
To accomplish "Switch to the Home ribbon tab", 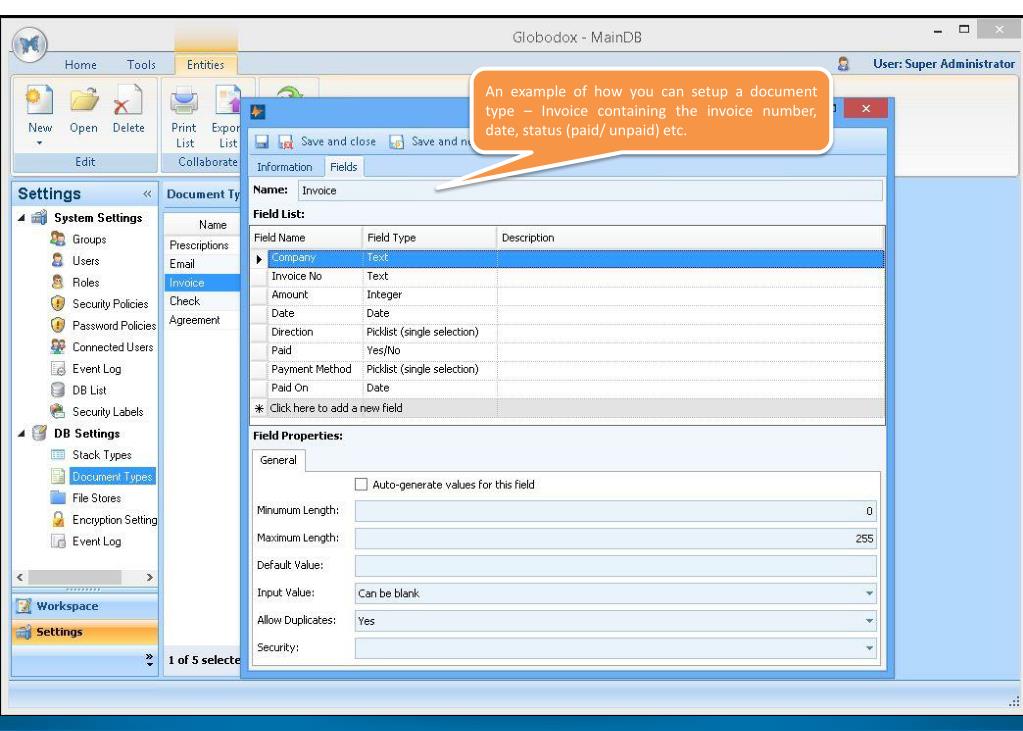I will coord(80,65).
